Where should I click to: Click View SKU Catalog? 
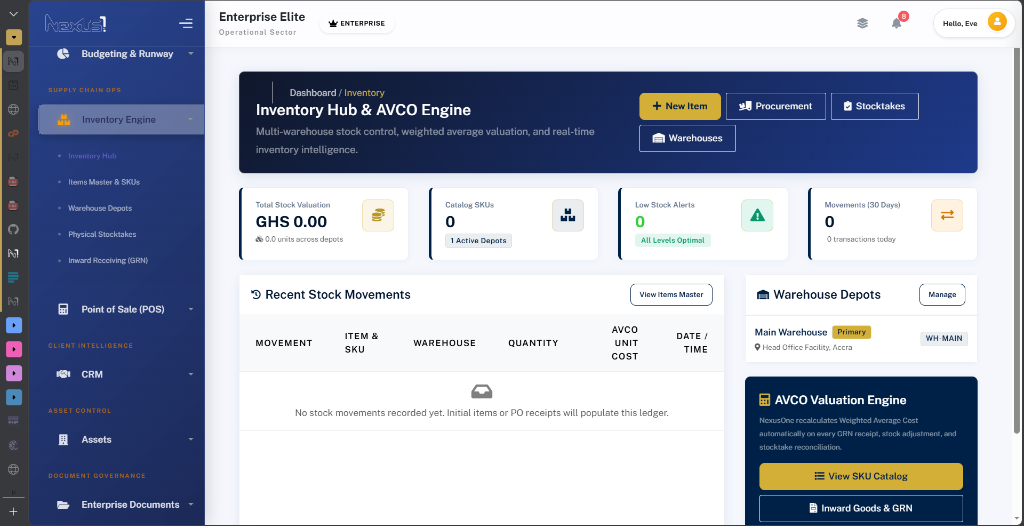[x=861, y=476]
